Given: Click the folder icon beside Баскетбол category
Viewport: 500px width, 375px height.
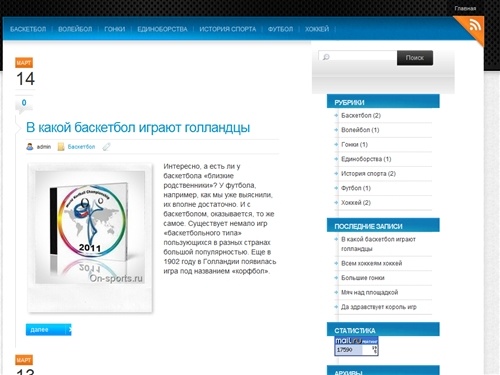Looking at the screenshot, I should 61,147.
